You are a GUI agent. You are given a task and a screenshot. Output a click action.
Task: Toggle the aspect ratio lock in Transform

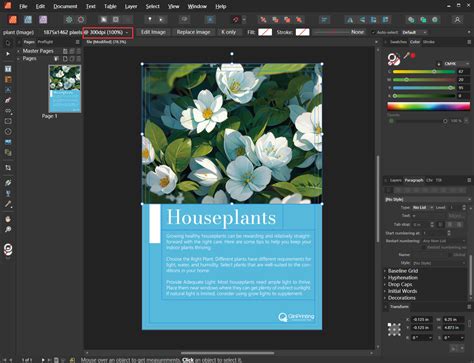coord(469,323)
